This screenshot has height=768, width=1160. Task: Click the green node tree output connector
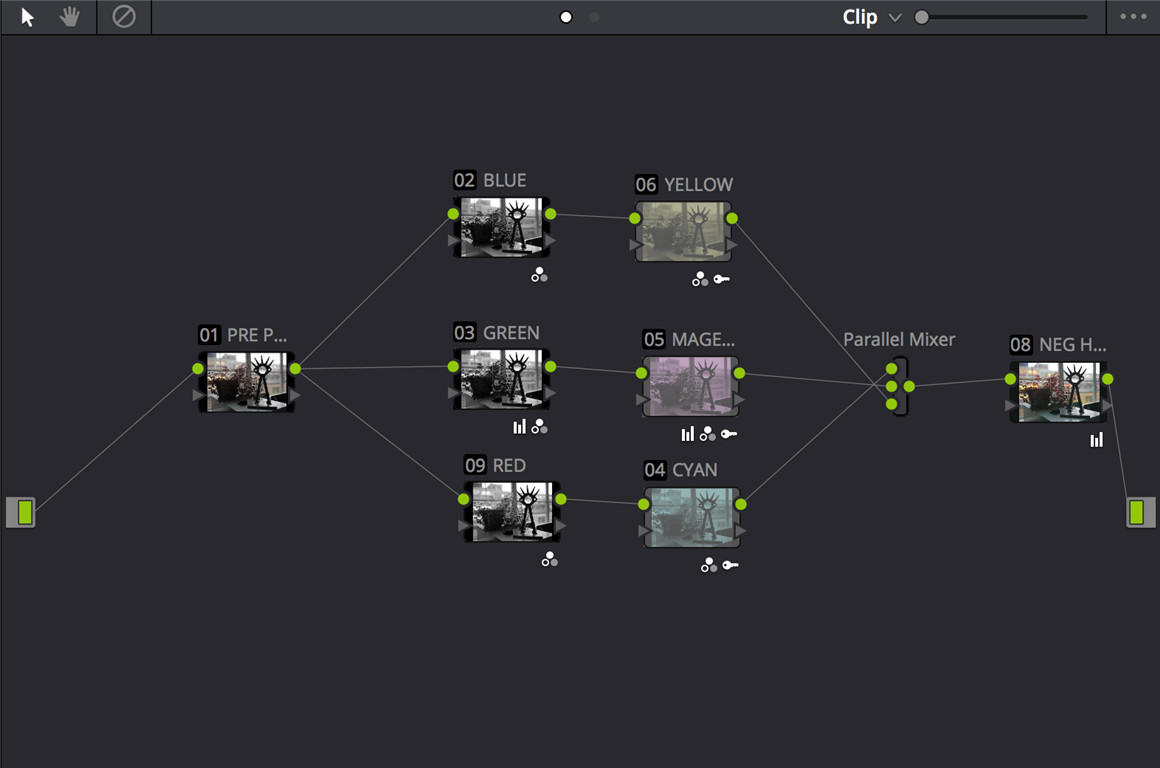click(x=1138, y=512)
